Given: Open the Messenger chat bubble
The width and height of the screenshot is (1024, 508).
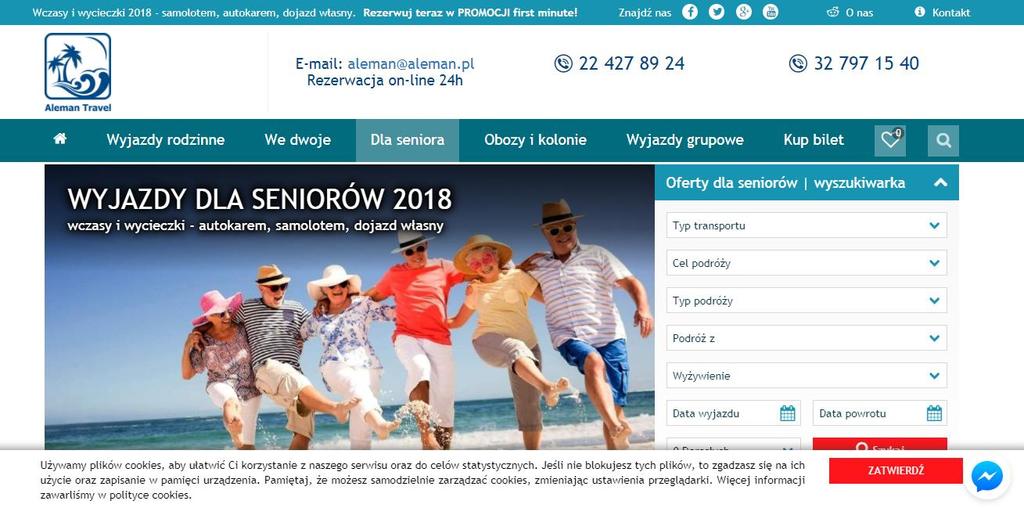Looking at the screenshot, I should pos(987,476).
